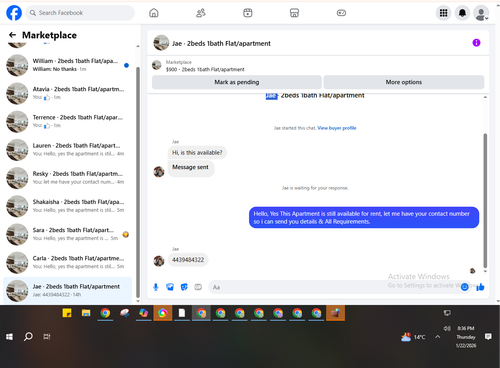500x368 pixels.
Task: Open the emoji picker in message box
Action: [465, 287]
